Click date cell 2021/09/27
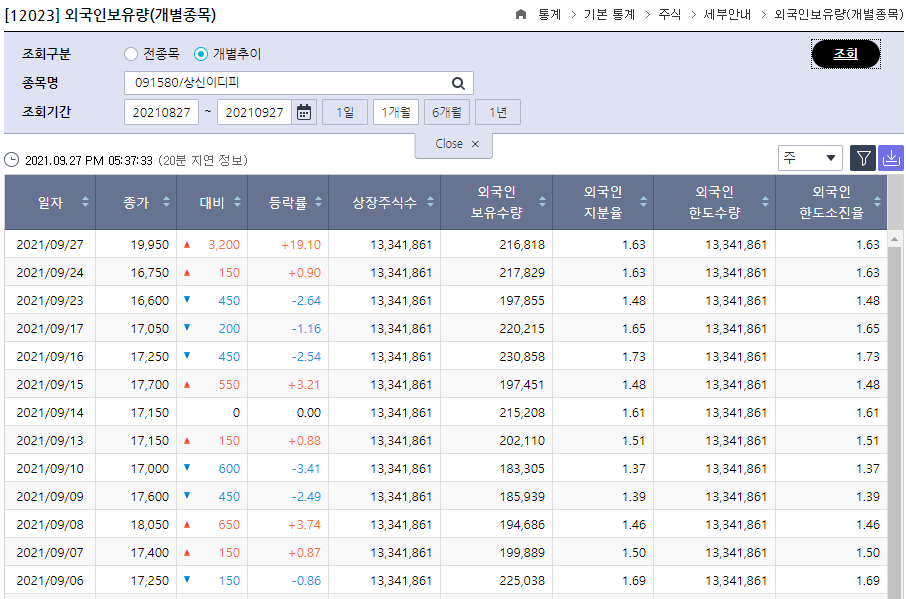This screenshot has width=906, height=599. click(x=50, y=244)
